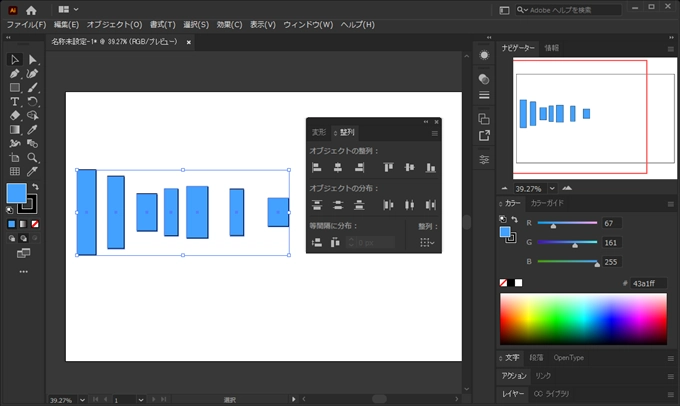Click horizontal align center icon
This screenshot has width=680, height=406.
pyautogui.click(x=338, y=167)
